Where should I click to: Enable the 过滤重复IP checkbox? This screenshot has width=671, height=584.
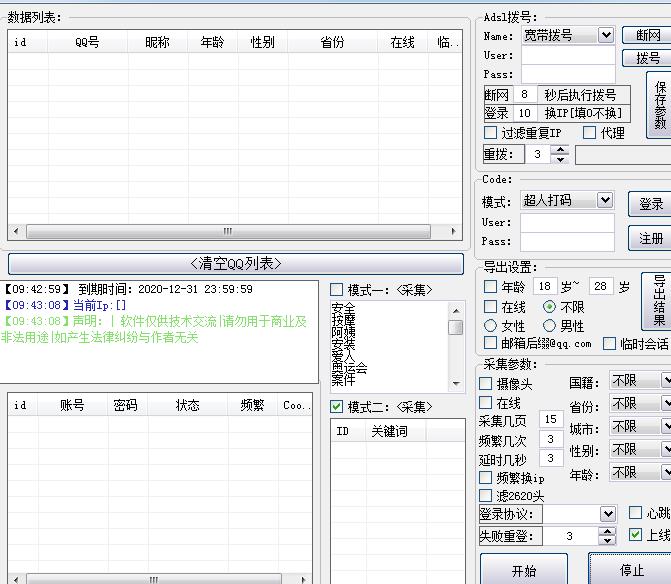pos(491,133)
